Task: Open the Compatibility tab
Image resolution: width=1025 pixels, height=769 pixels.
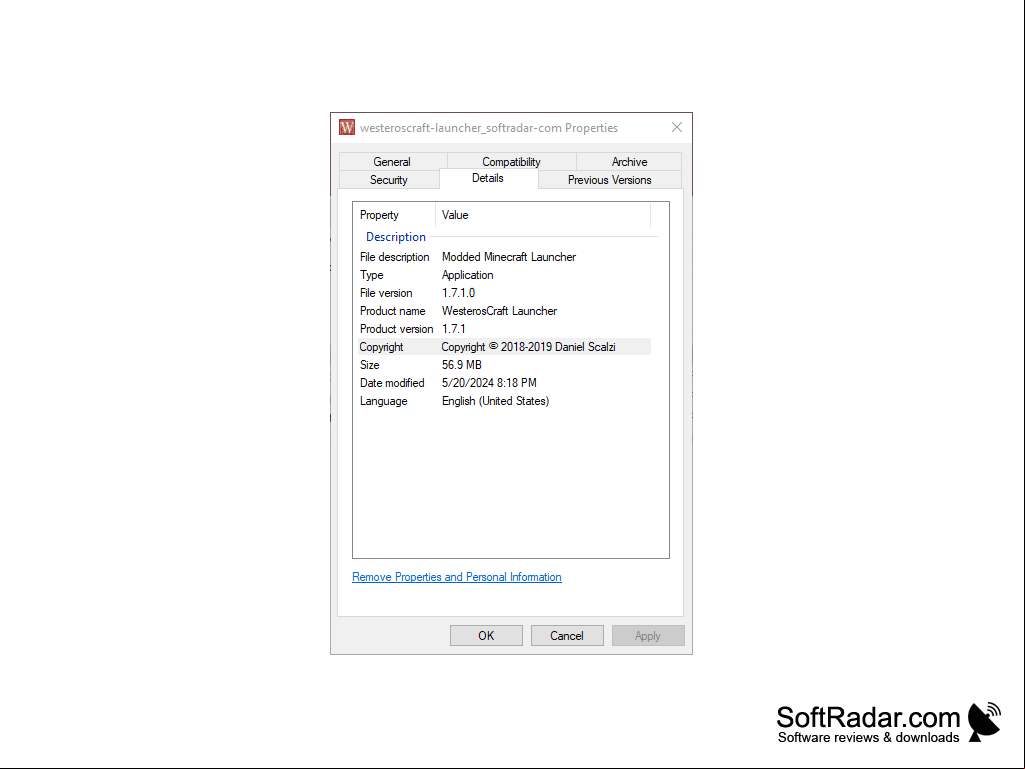Action: (511, 162)
